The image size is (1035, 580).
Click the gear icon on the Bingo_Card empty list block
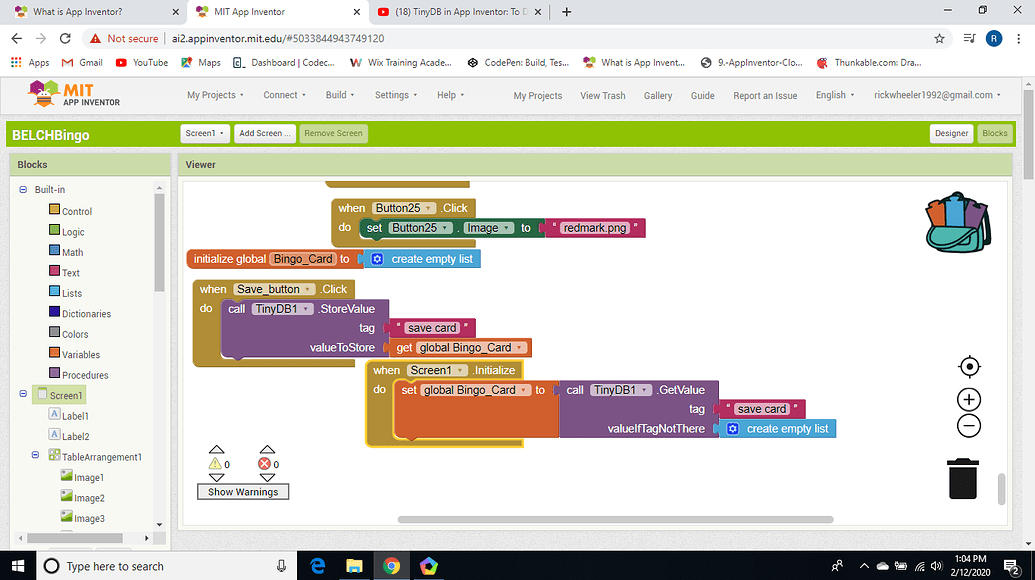[376, 259]
